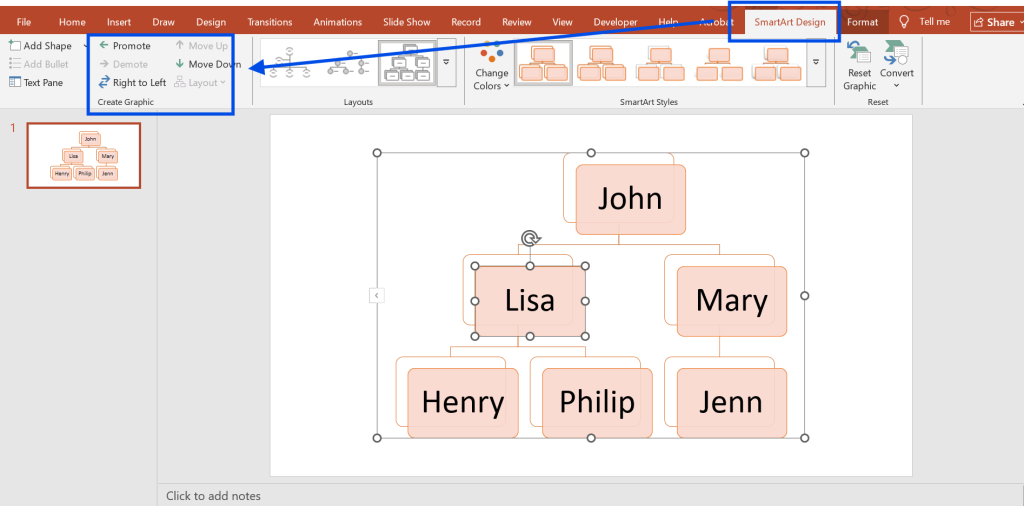Click the Share button
1024x506 pixels.
point(993,22)
